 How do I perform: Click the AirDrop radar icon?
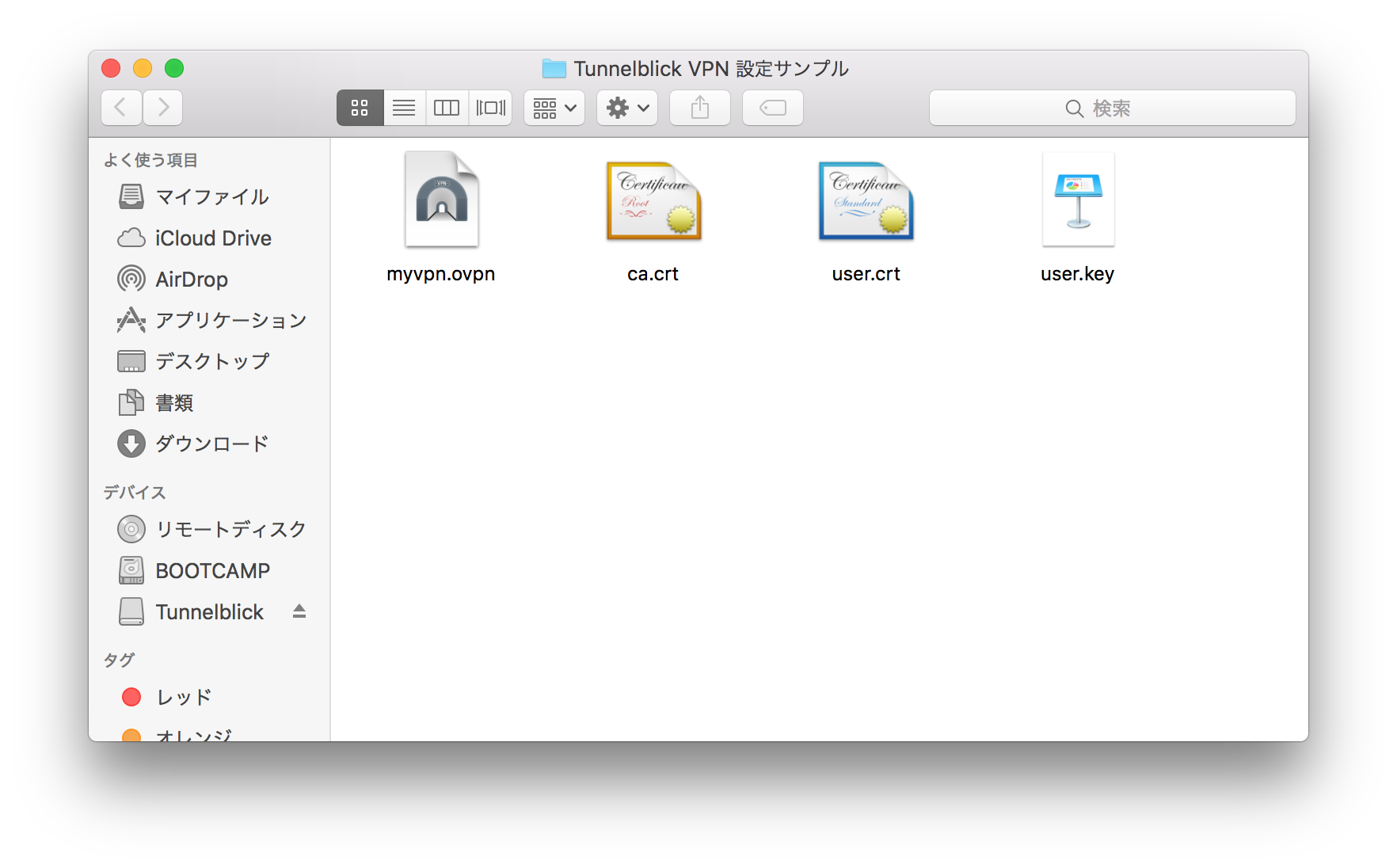click(x=131, y=279)
